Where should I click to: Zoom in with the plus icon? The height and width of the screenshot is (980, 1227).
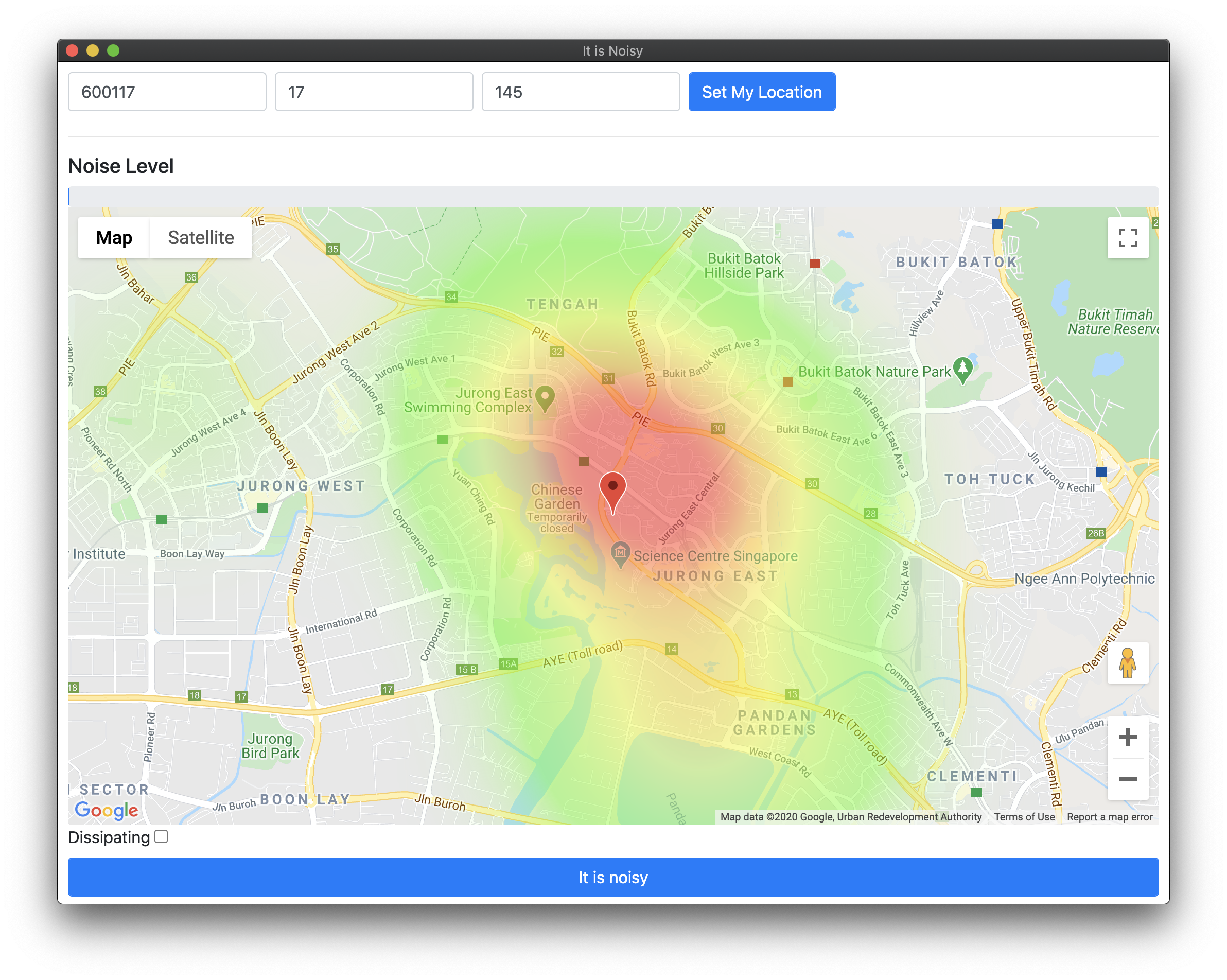click(x=1127, y=738)
